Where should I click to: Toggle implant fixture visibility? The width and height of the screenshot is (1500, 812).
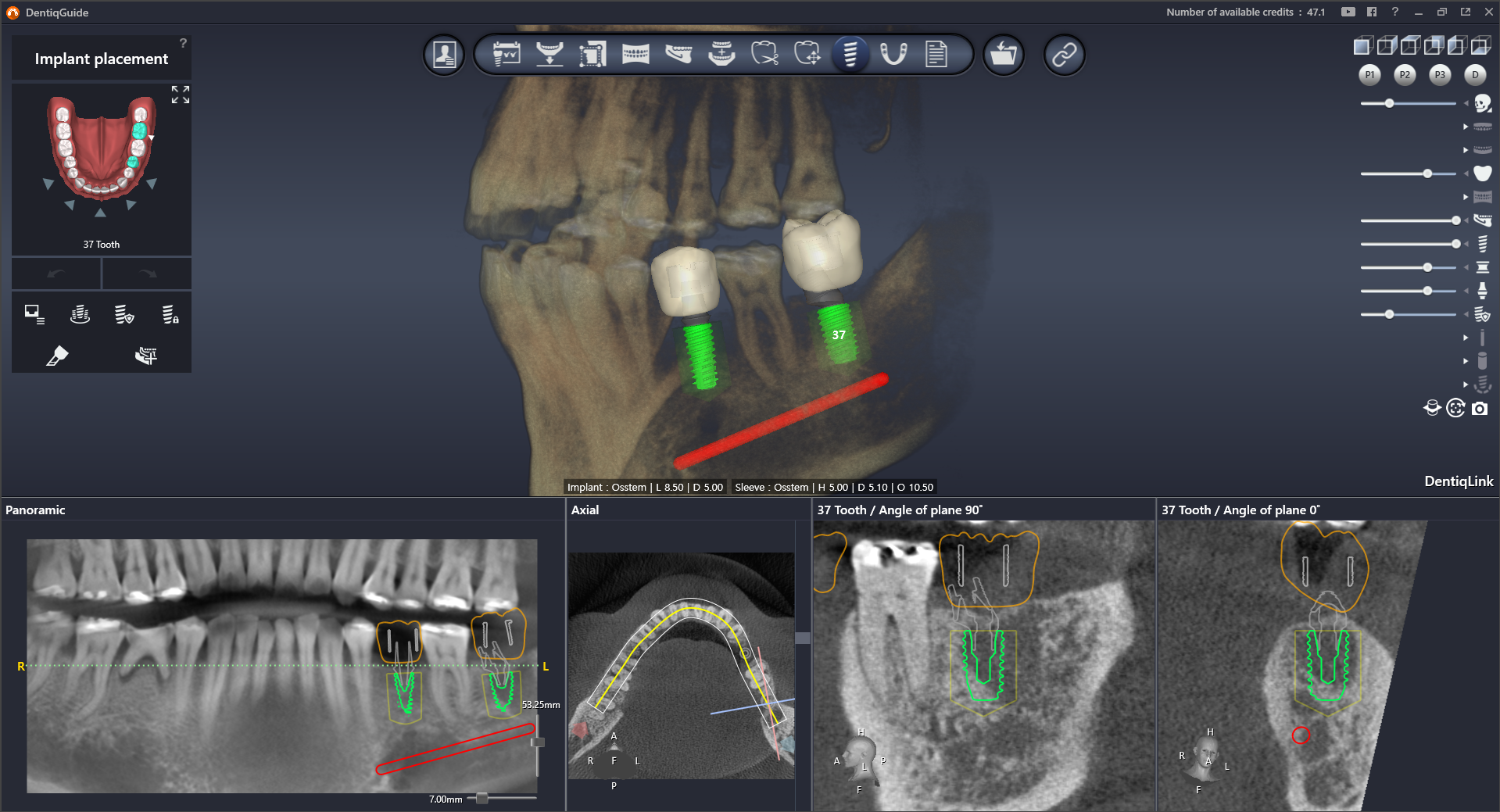(1482, 244)
